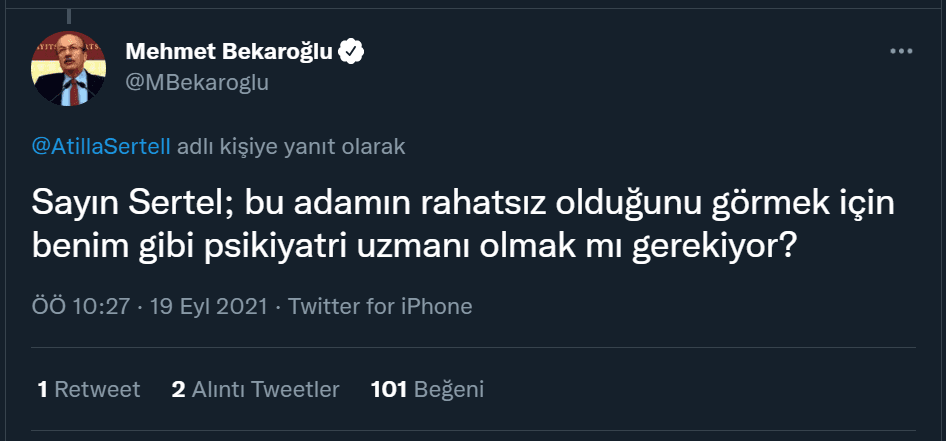Image resolution: width=946 pixels, height=441 pixels.
Task: Click the tweet line starting 'Sayın Sertel'
Action: [462, 204]
